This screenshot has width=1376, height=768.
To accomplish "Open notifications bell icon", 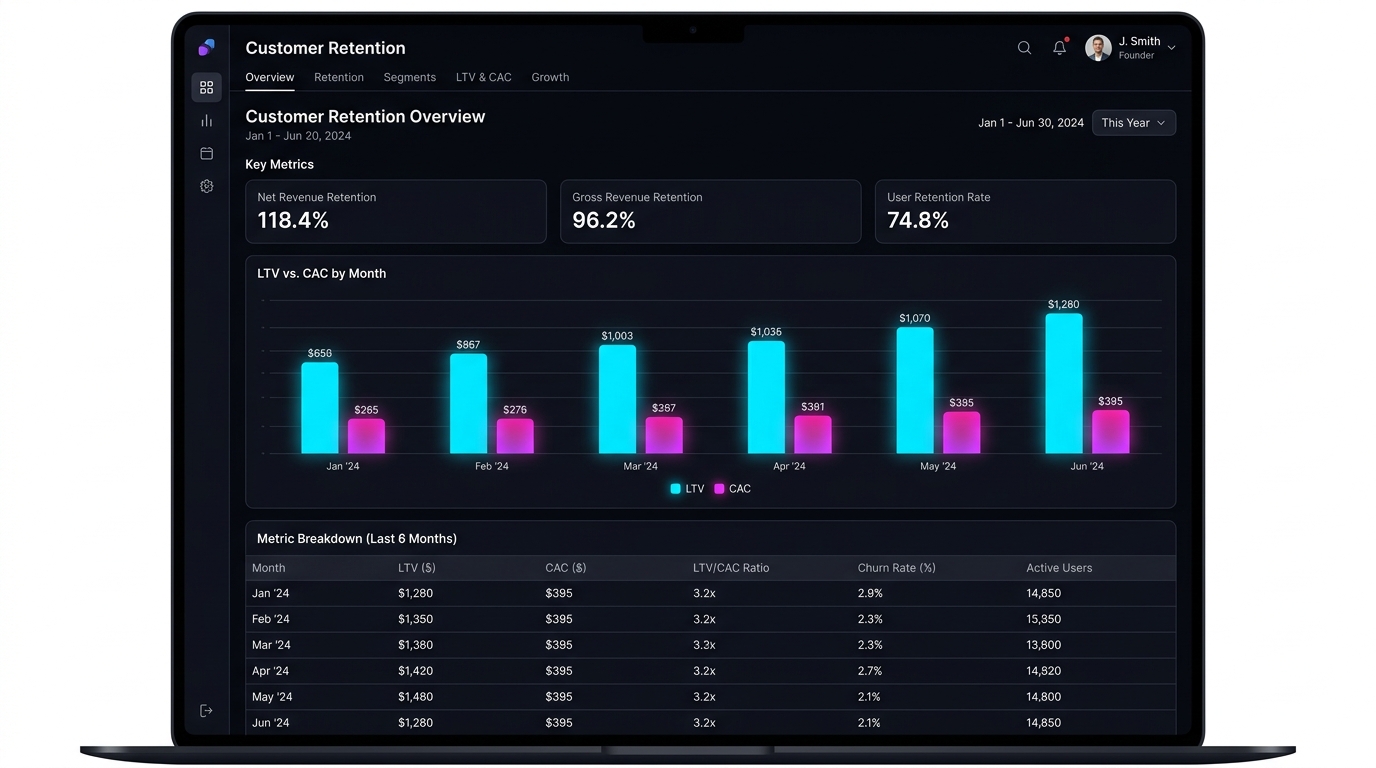I will click(1059, 48).
